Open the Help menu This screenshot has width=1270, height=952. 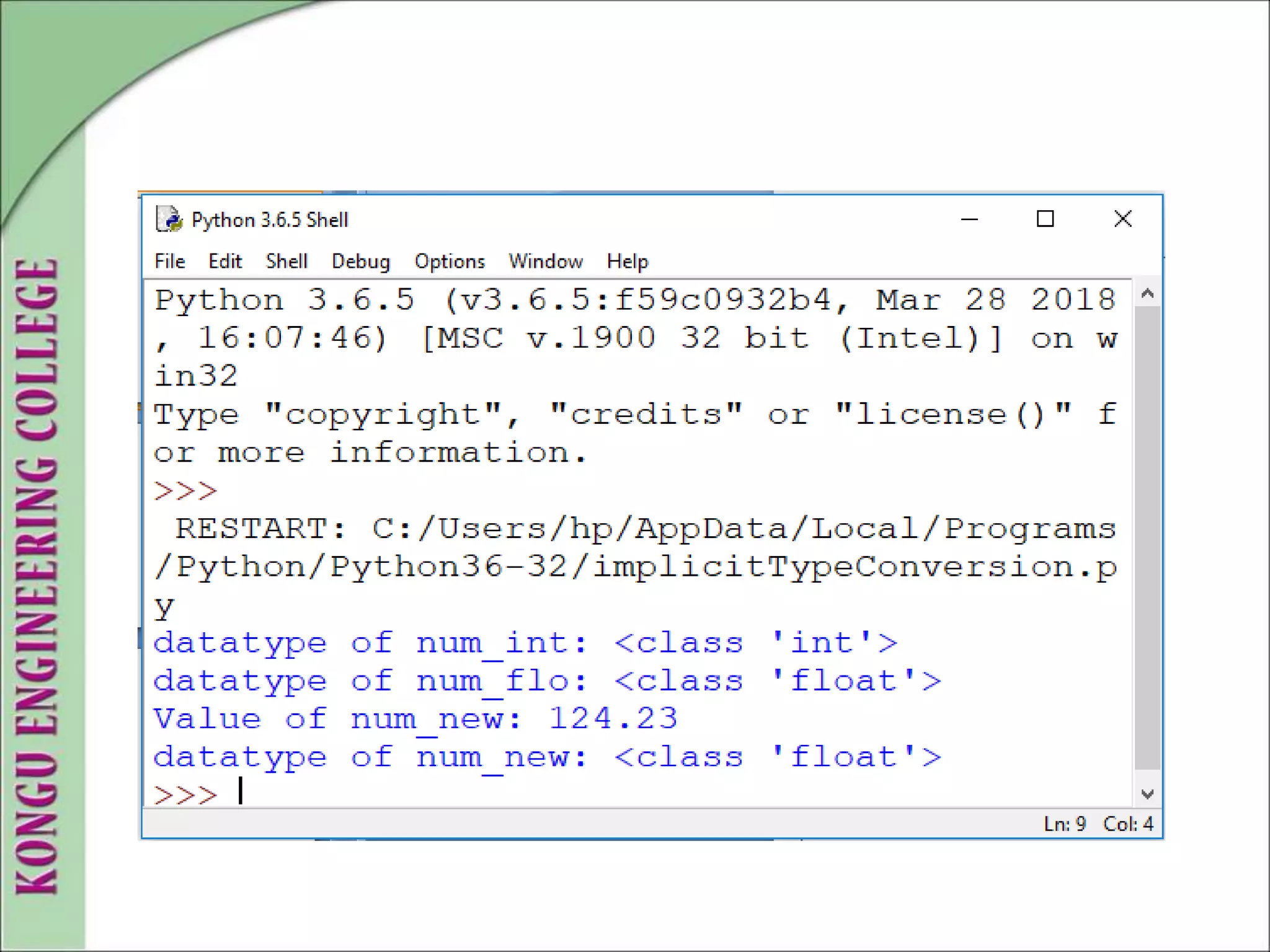click(x=627, y=262)
